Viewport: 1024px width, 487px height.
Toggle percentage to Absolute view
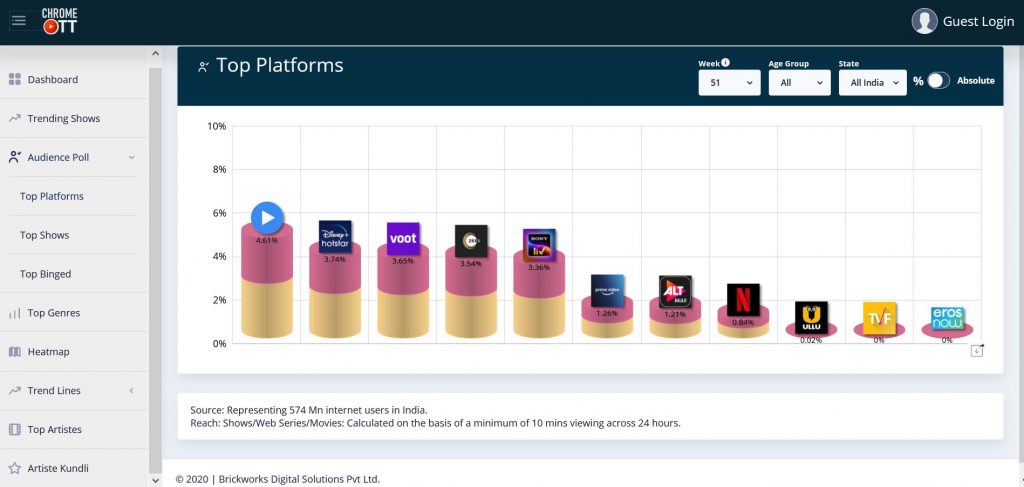[x=937, y=81]
